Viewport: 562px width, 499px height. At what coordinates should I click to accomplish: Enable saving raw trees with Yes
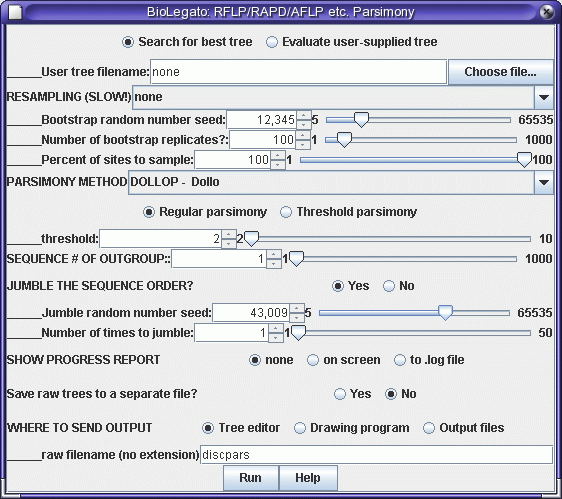[352, 394]
